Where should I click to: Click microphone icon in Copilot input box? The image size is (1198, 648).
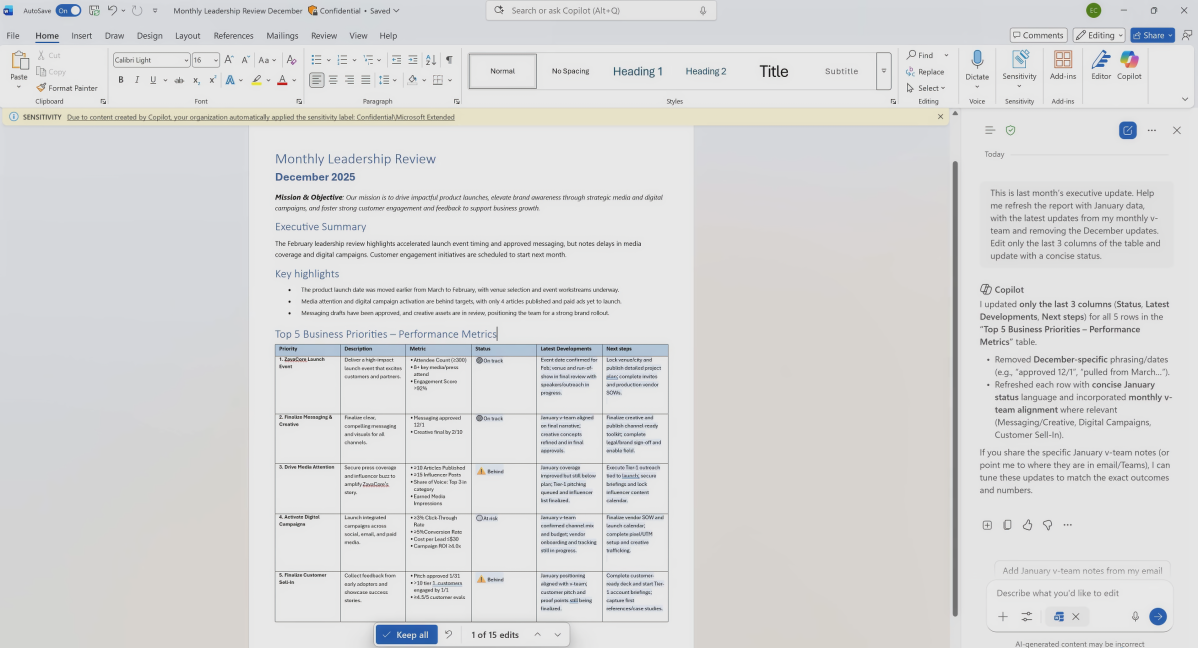(1135, 617)
